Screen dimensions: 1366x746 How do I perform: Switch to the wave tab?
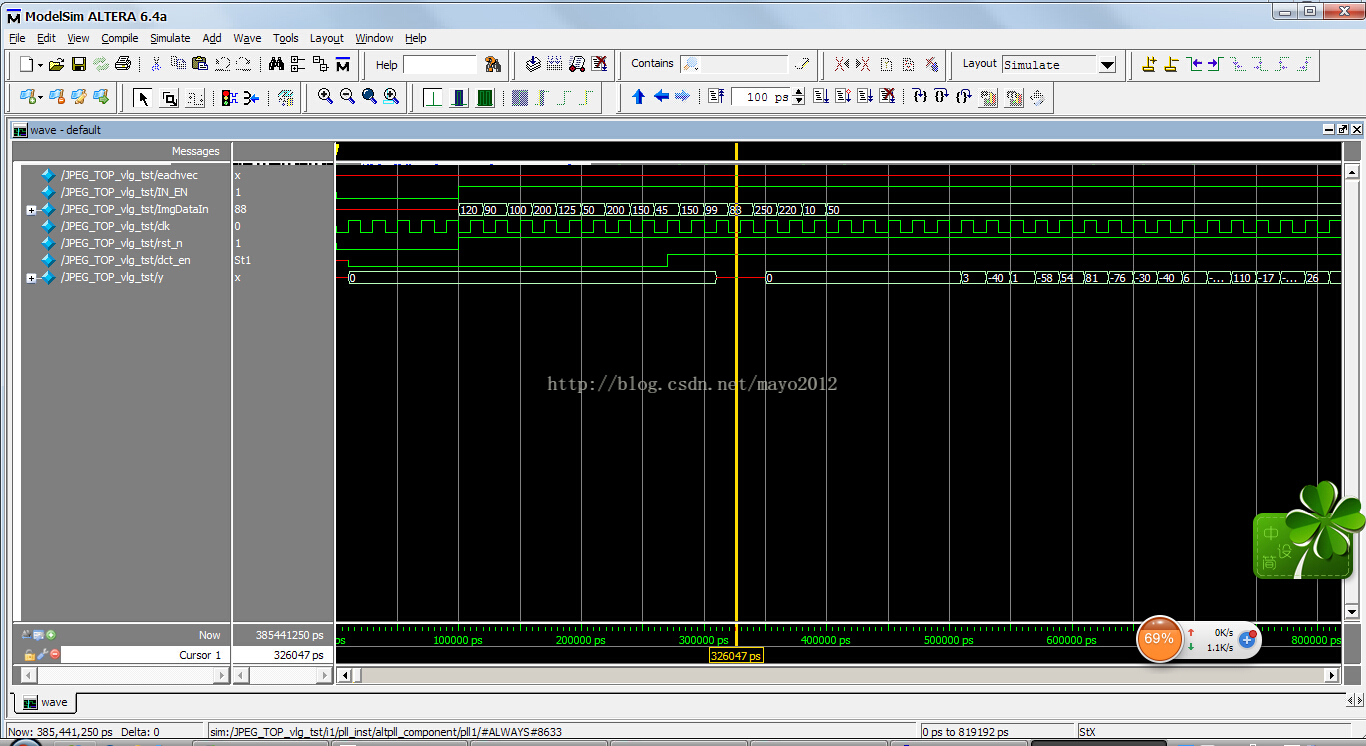coord(45,702)
